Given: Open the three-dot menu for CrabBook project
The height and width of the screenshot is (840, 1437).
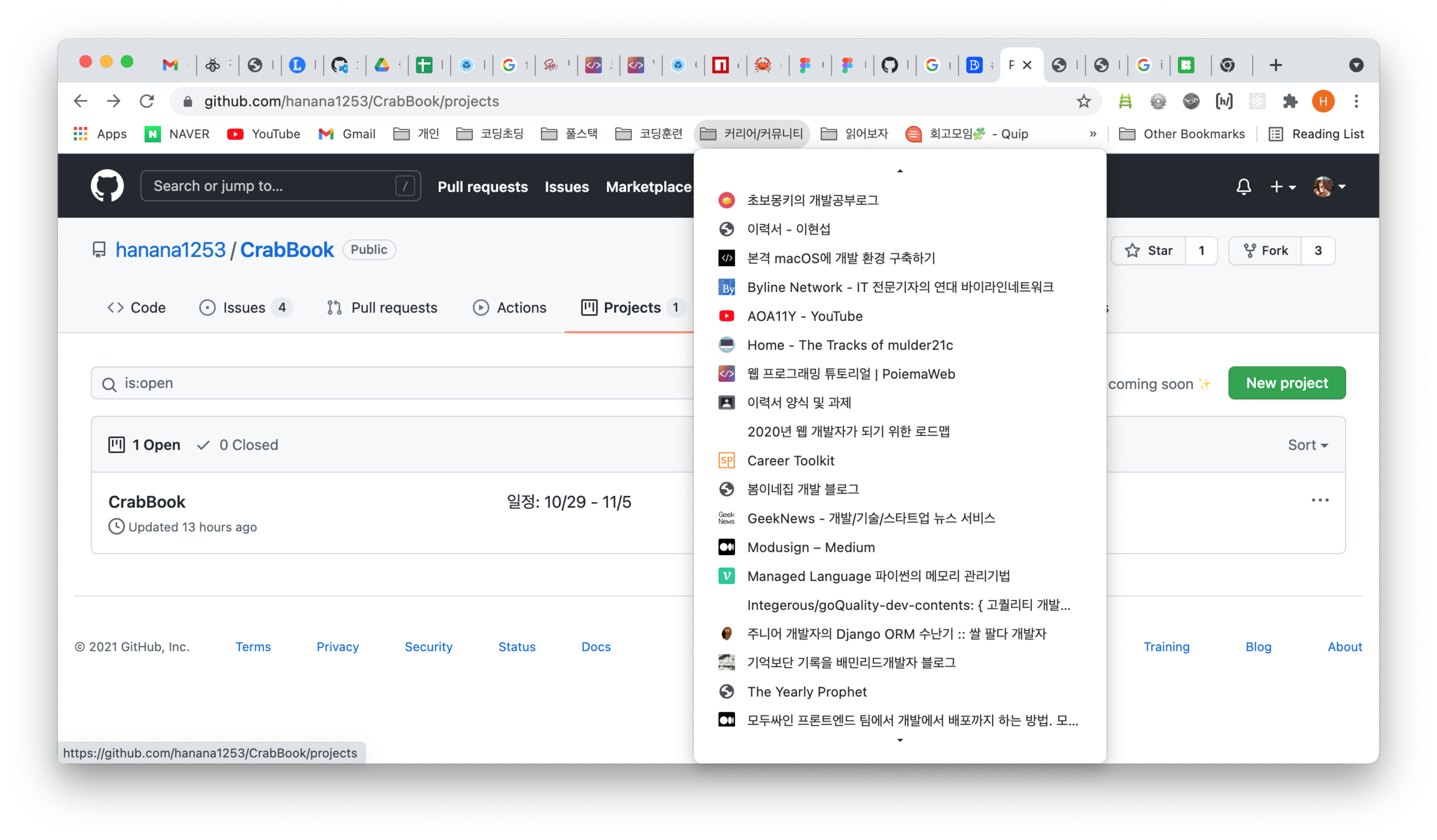Looking at the screenshot, I should click(x=1319, y=501).
